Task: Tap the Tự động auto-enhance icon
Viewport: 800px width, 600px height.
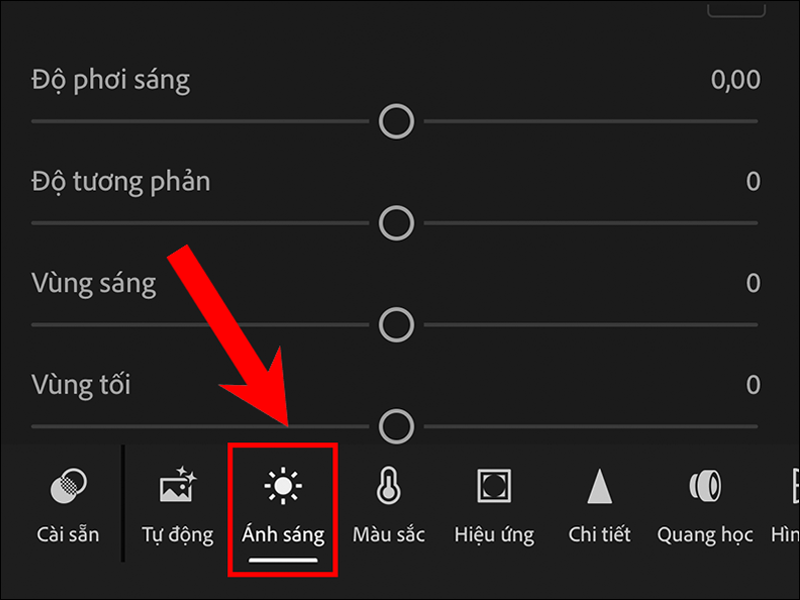Action: point(175,505)
